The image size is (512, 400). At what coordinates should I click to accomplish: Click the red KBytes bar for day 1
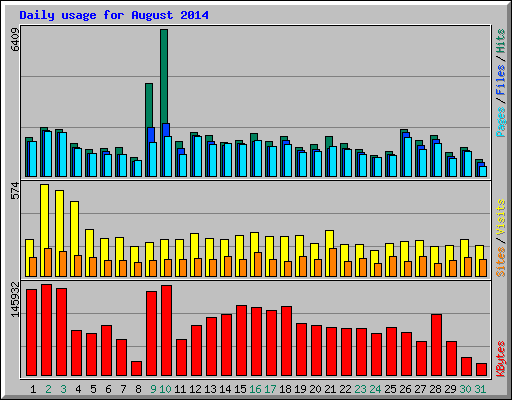click(32, 332)
